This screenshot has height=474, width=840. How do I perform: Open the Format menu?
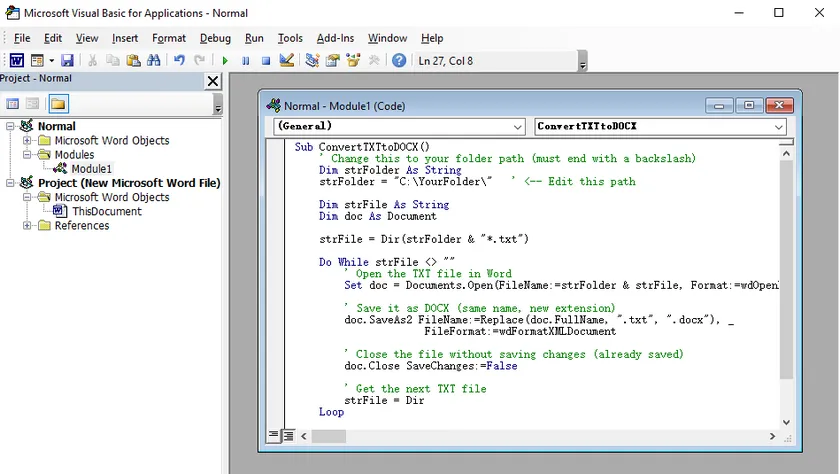point(169,38)
